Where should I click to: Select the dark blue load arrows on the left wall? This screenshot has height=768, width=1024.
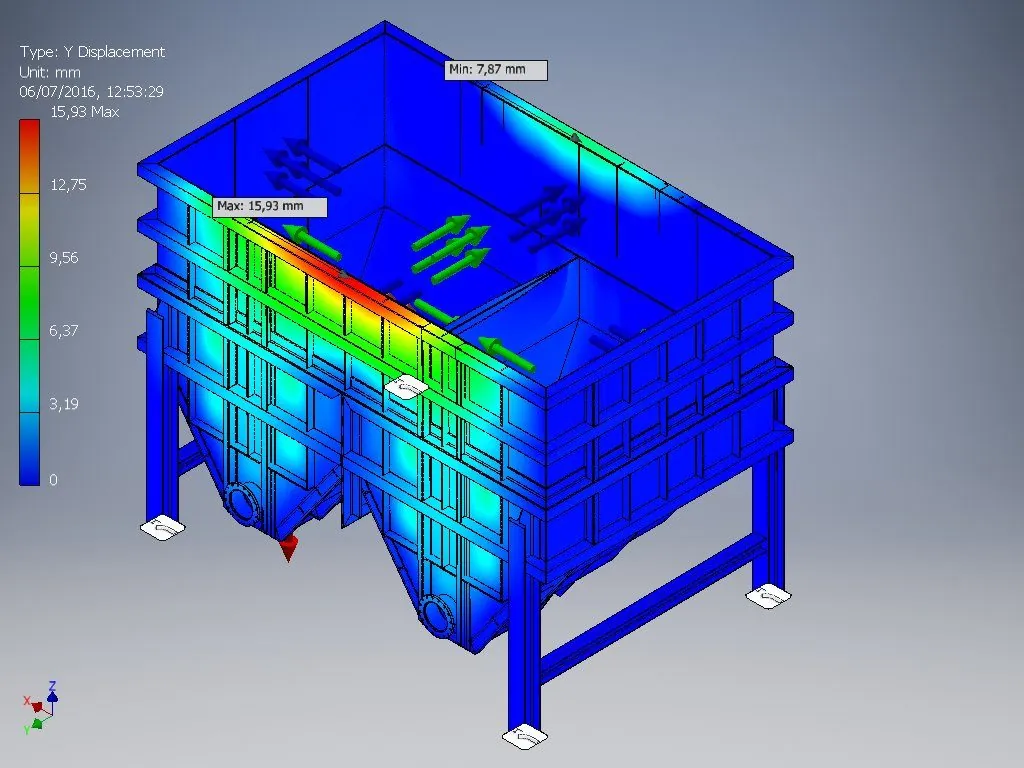302,167
